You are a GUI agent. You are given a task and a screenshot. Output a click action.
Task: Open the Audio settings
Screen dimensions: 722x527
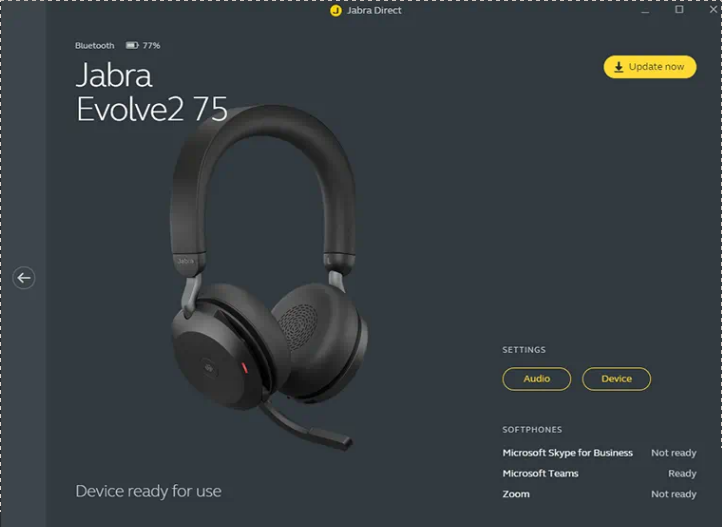(x=536, y=379)
